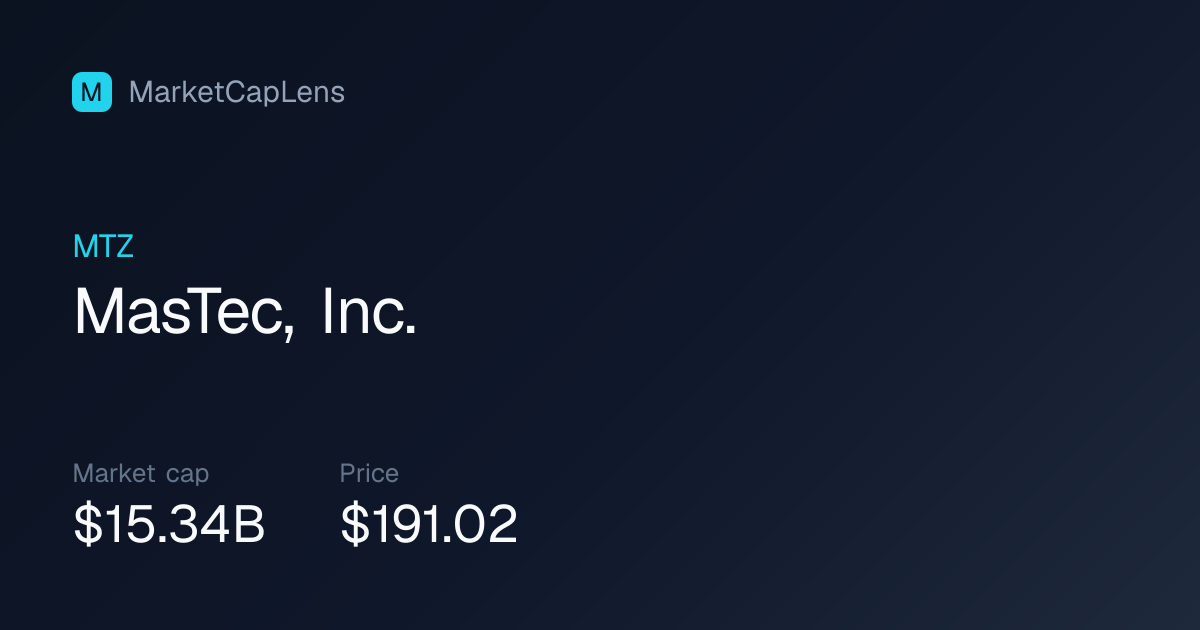Select the MTZ ticker symbol

[103, 247]
